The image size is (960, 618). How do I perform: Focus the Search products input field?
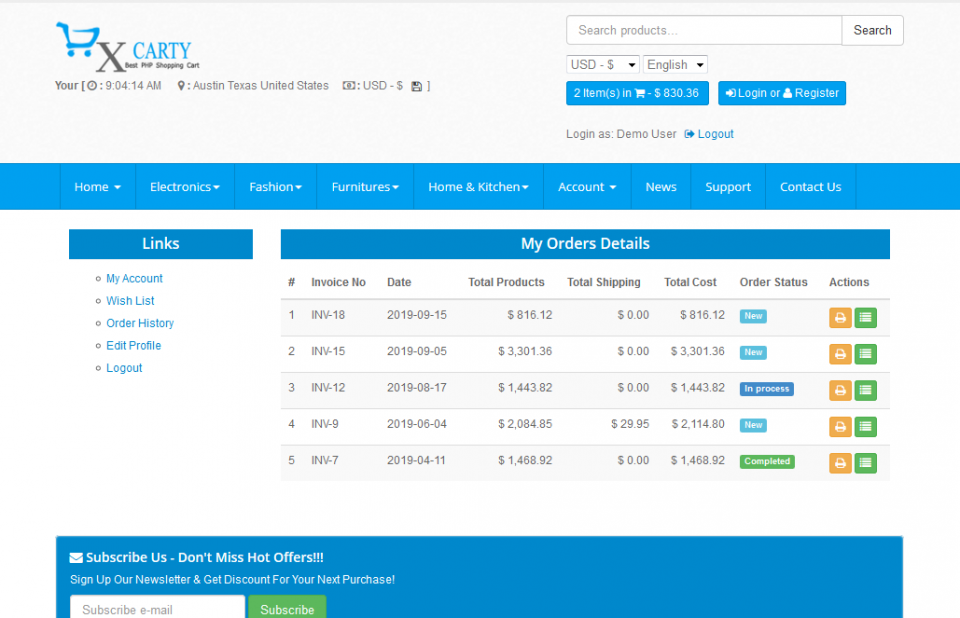703,31
